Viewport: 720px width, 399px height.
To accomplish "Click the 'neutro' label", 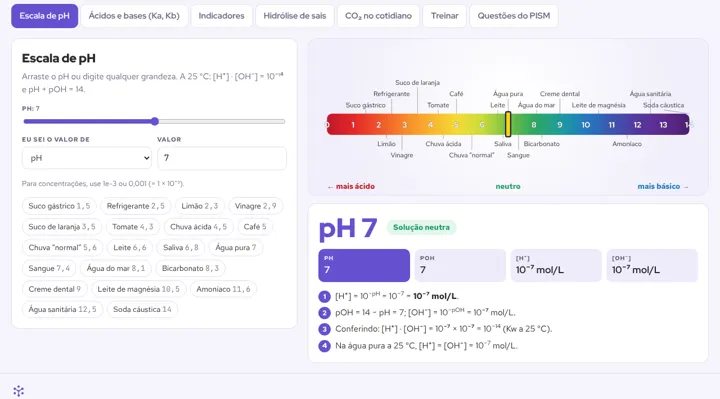I will tap(508, 186).
